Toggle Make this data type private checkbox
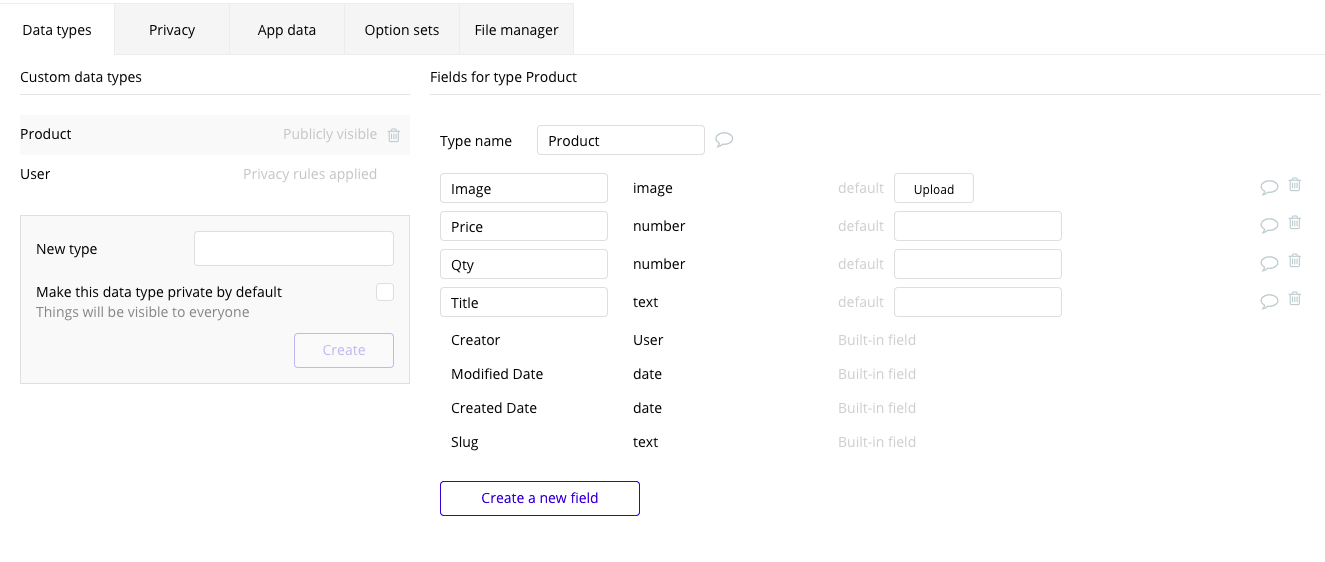This screenshot has width=1325, height=562. [x=385, y=292]
